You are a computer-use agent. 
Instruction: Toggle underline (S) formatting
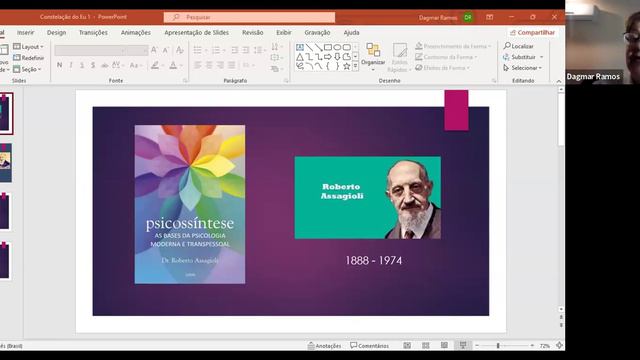tap(82, 65)
